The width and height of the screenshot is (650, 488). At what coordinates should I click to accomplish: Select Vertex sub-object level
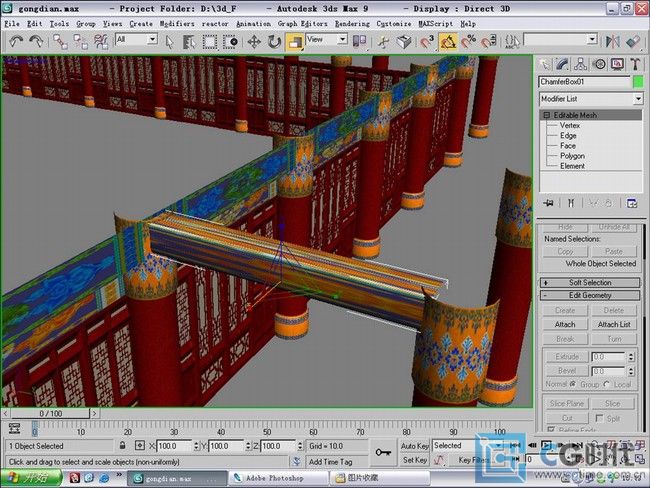point(570,125)
